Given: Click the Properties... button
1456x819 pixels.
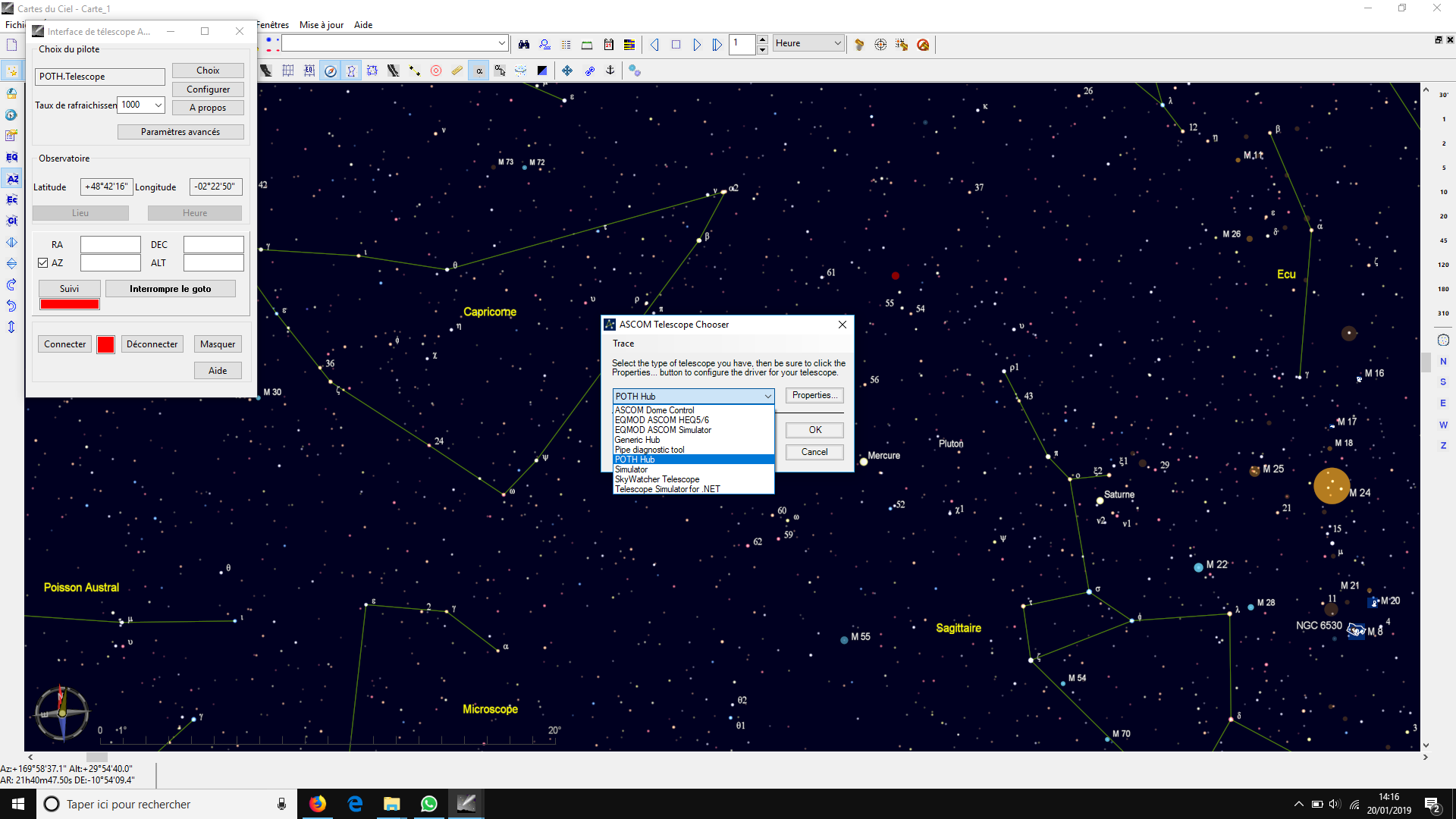Looking at the screenshot, I should (x=814, y=396).
